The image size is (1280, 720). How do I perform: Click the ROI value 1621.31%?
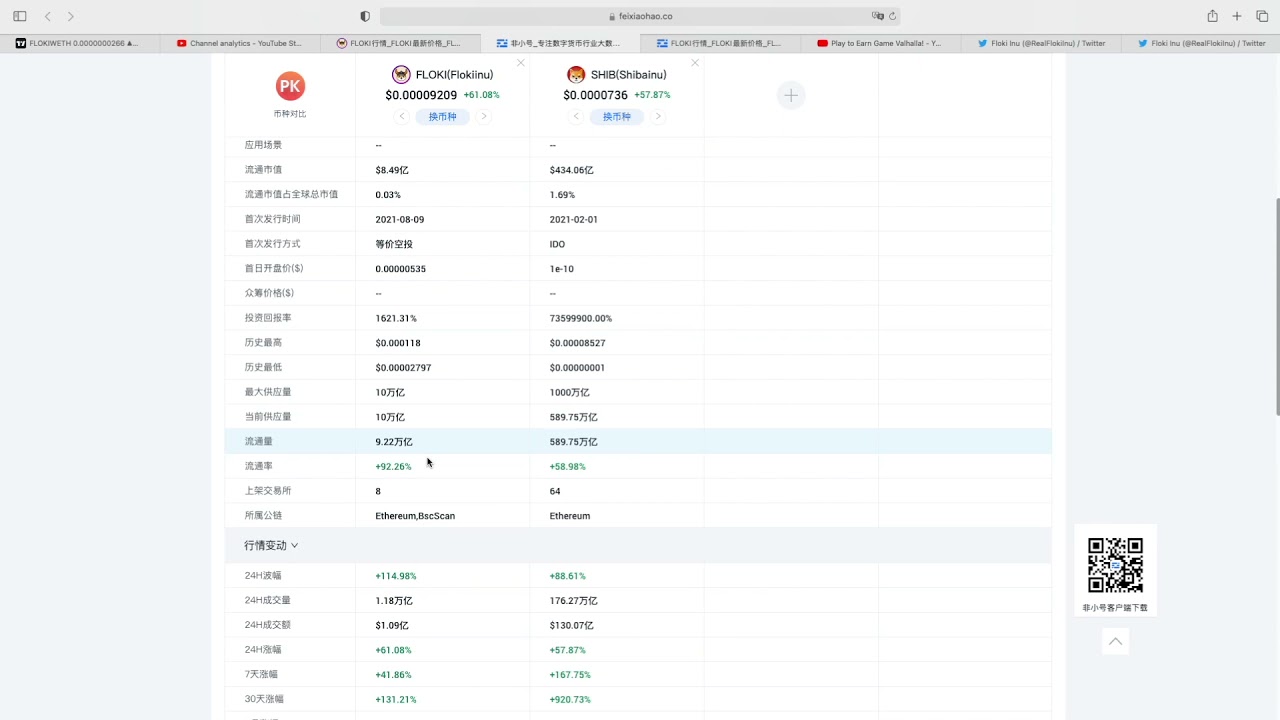coord(396,318)
